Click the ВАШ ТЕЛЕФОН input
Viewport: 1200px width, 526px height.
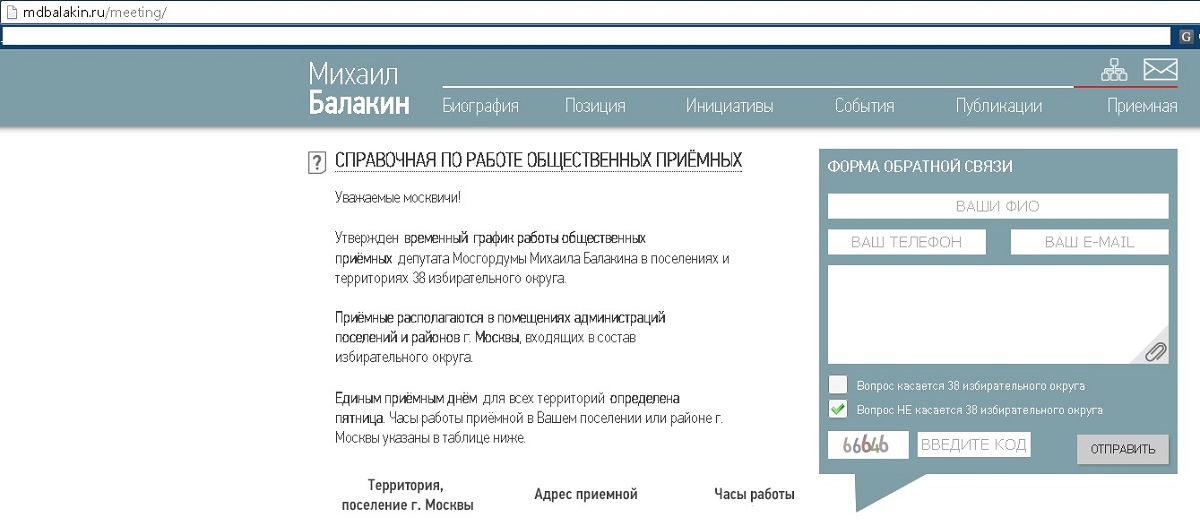pyautogui.click(x=906, y=242)
